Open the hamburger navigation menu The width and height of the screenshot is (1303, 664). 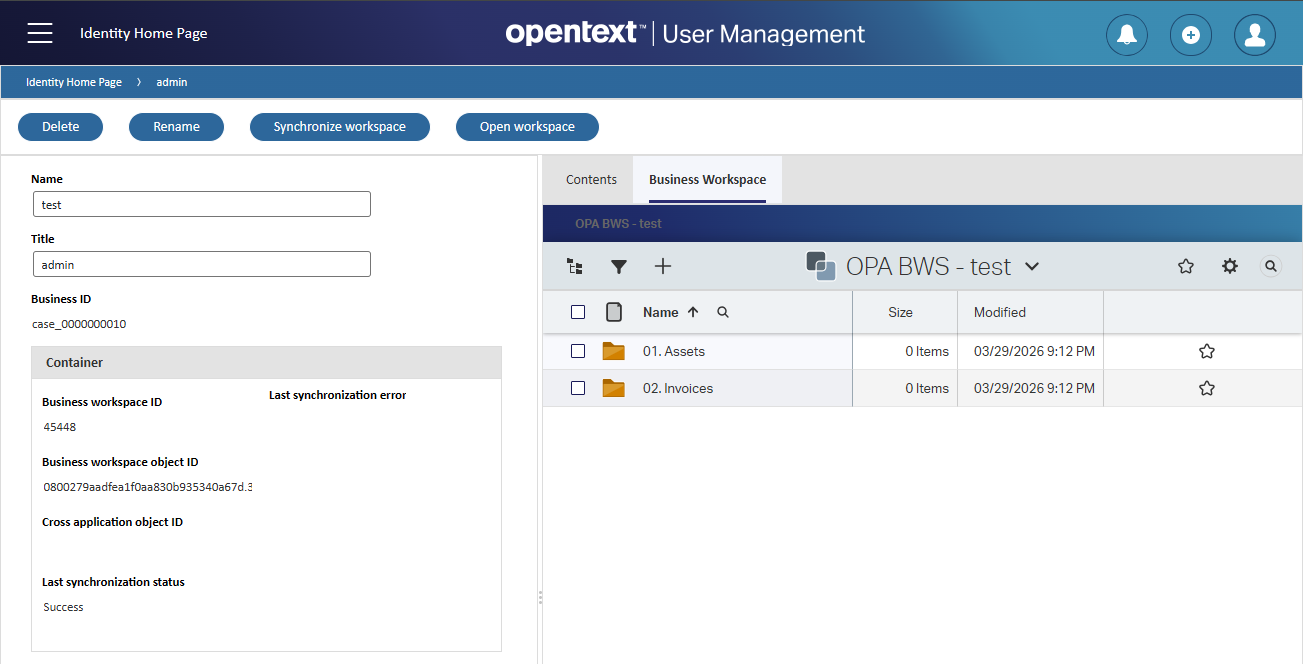coord(40,33)
